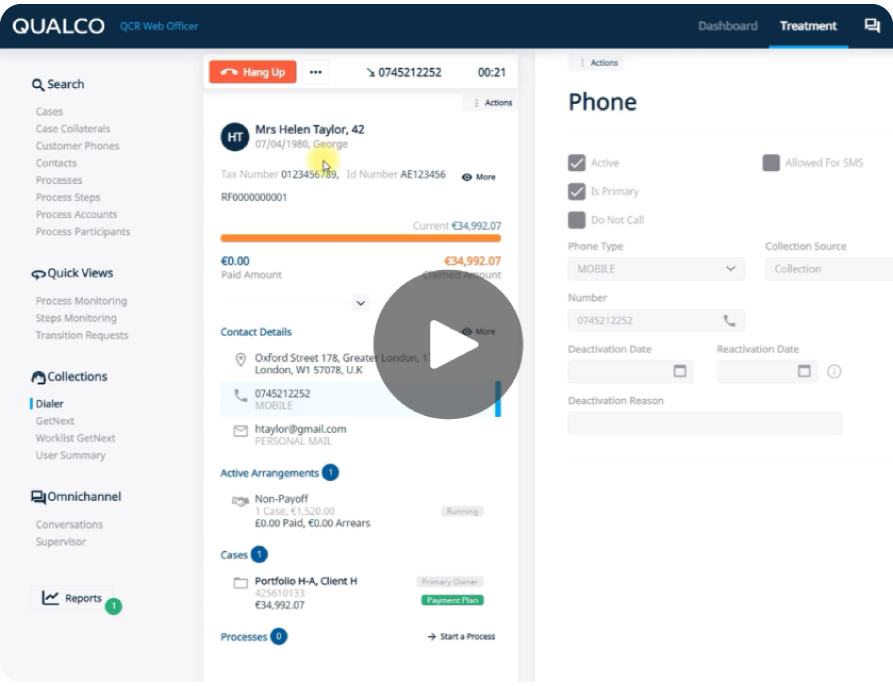Click the info icon near Reactivation Date
Screen dimensions: 893x686
(x=835, y=371)
